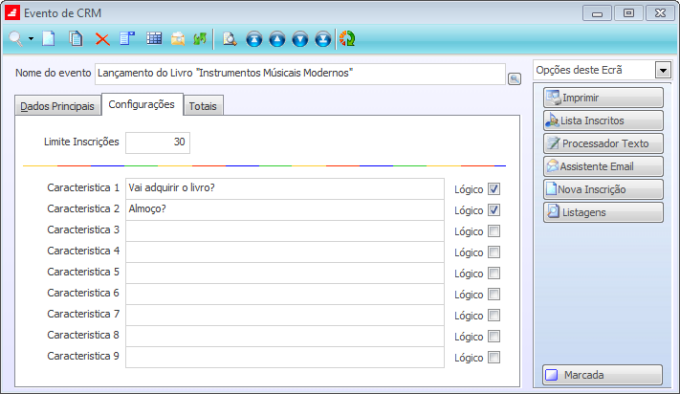Go to next record down arrow
This screenshot has height=394, width=680.
[x=300, y=39]
